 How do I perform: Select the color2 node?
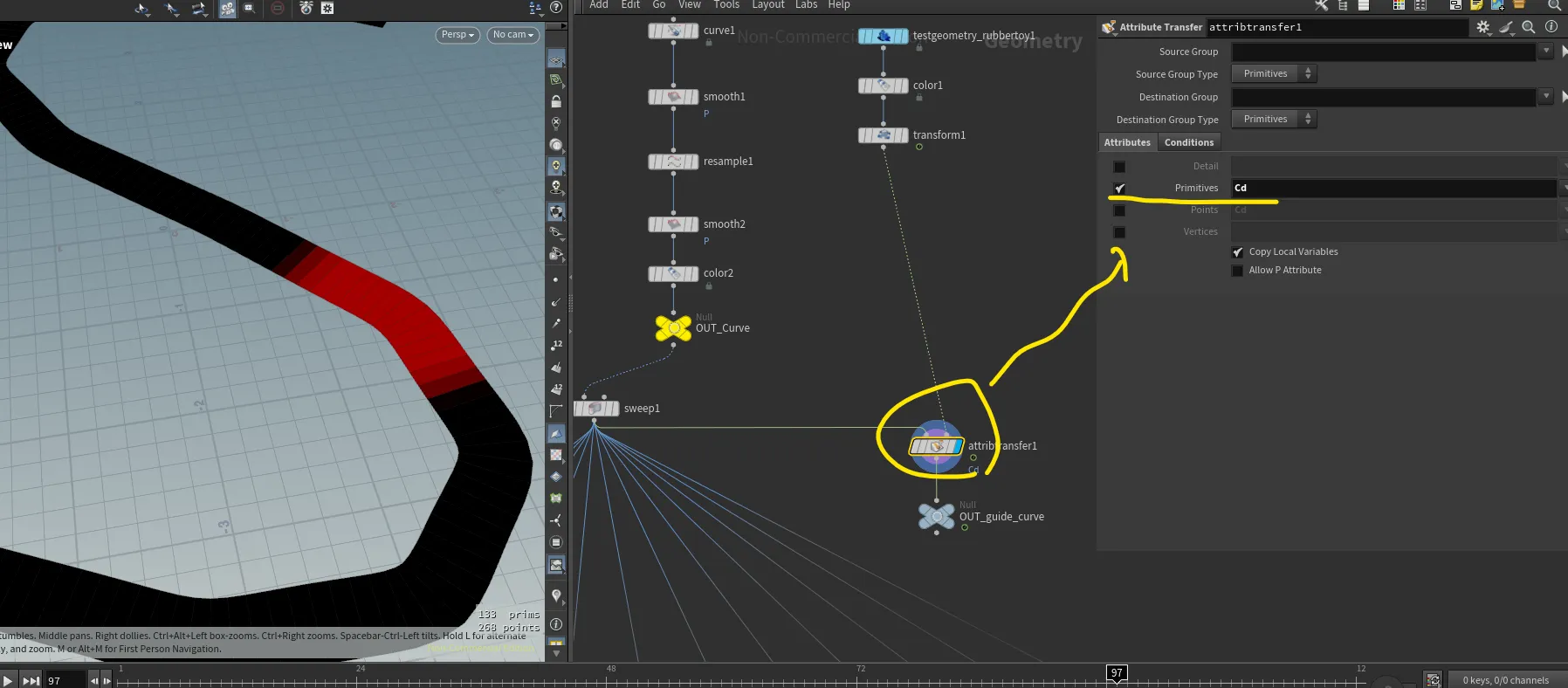pyautogui.click(x=673, y=273)
